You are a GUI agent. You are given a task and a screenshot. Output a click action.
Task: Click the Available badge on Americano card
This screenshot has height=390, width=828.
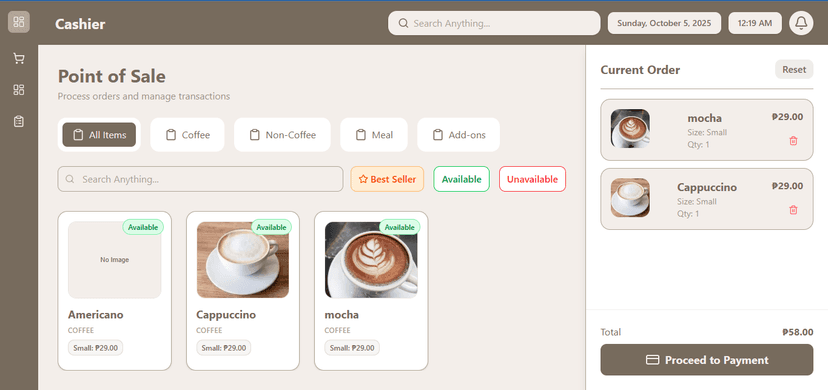tap(143, 227)
